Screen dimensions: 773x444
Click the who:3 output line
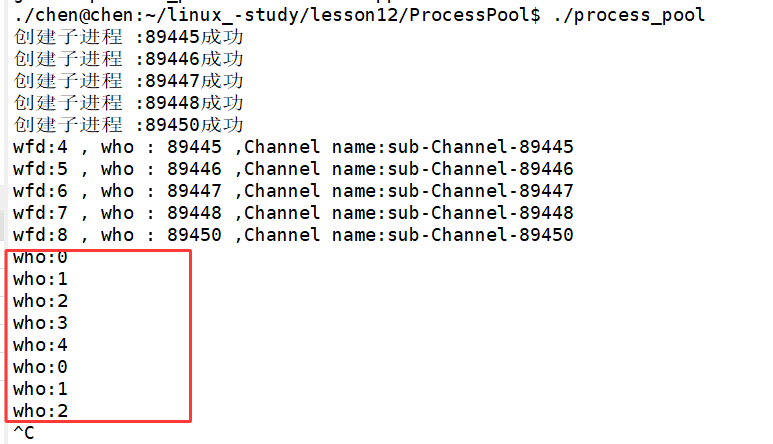pos(40,323)
